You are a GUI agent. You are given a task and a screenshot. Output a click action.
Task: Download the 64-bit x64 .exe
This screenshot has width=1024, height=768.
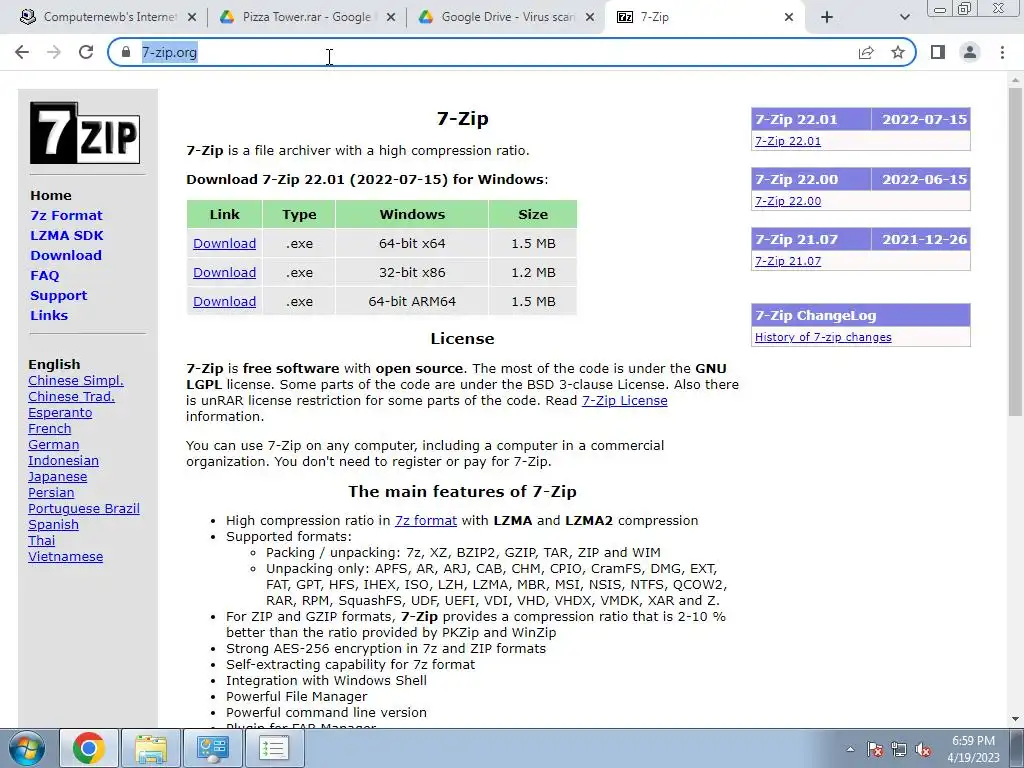224,244
